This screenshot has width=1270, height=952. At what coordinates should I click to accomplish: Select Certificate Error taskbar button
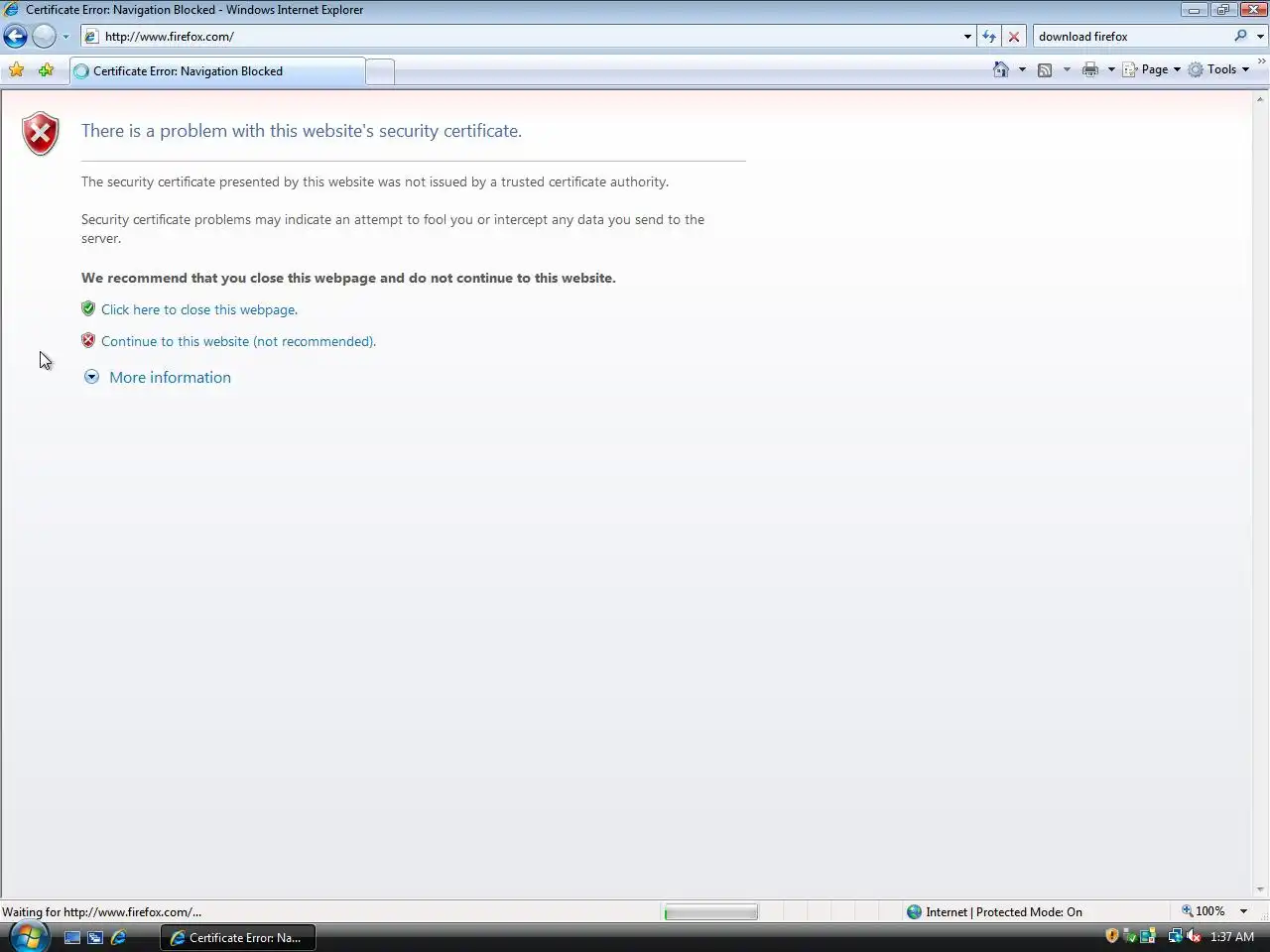[x=237, y=937]
